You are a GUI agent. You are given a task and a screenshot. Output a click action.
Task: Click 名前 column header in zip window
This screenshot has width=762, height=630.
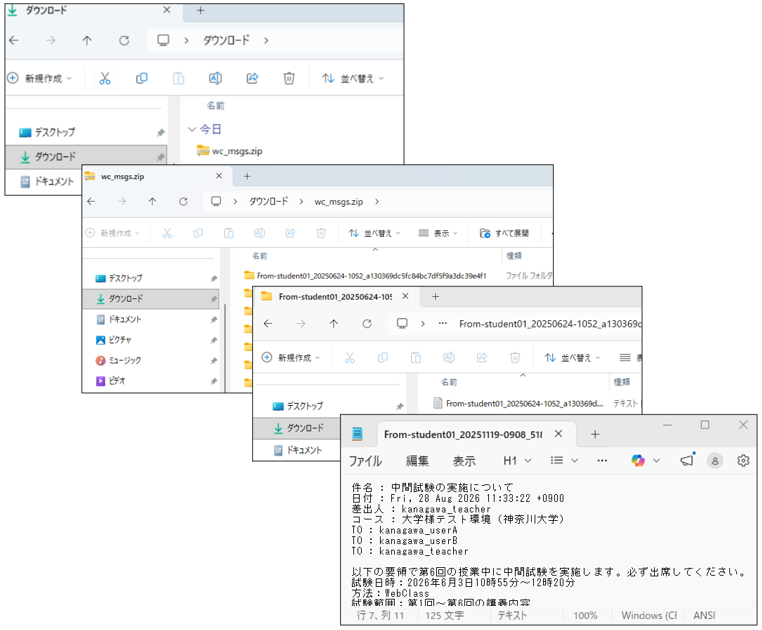pos(260,256)
